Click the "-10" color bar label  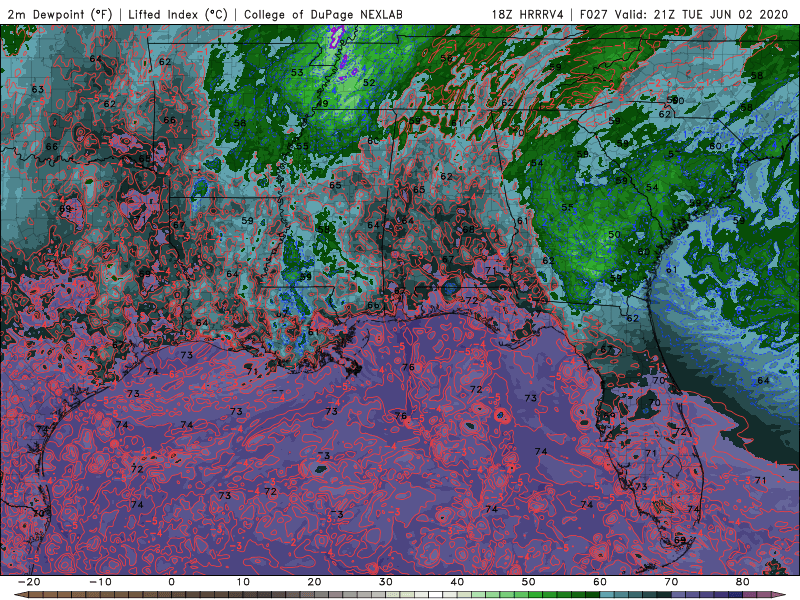tap(100, 582)
